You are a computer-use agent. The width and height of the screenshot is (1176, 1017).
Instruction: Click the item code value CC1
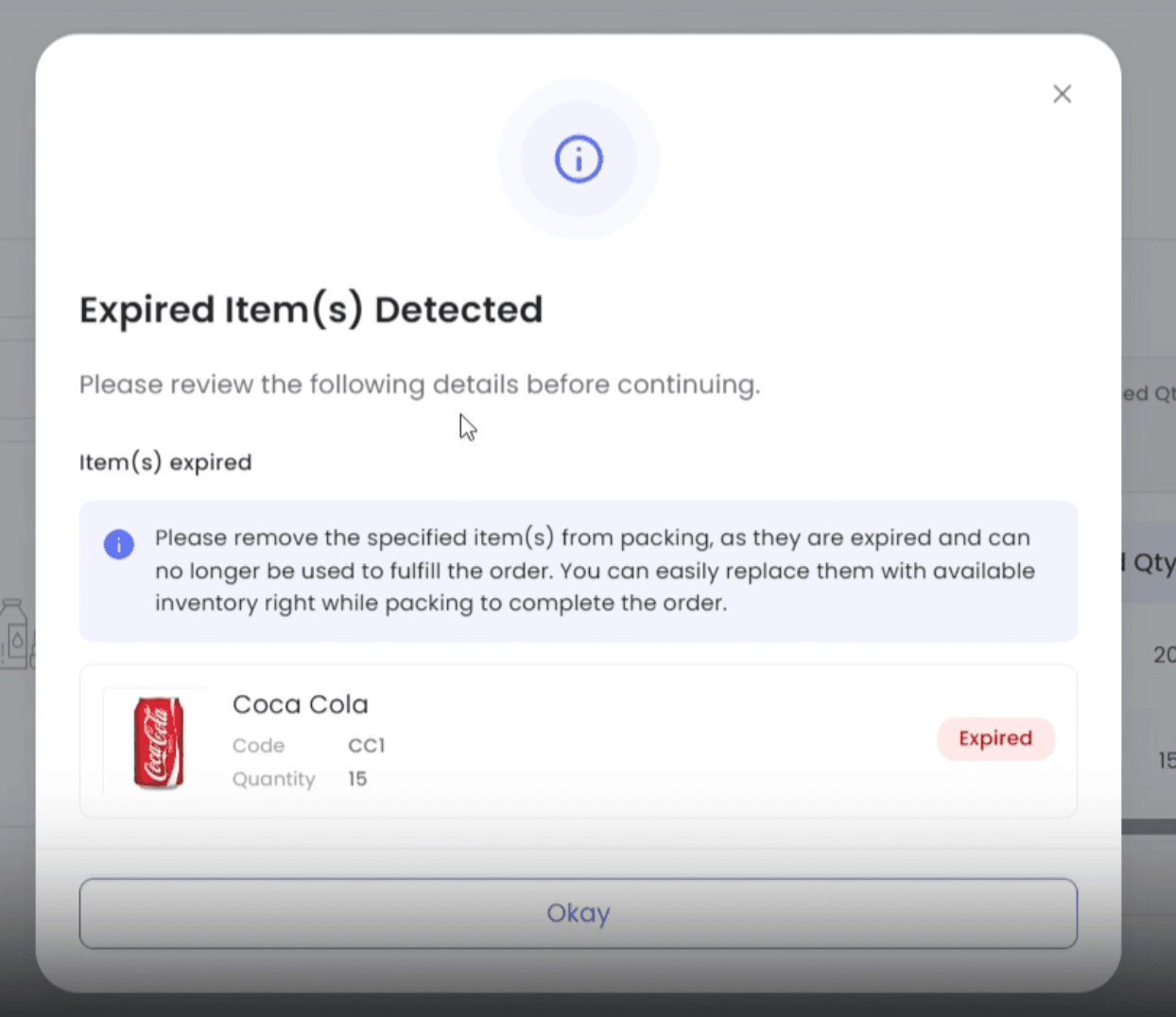point(366,746)
